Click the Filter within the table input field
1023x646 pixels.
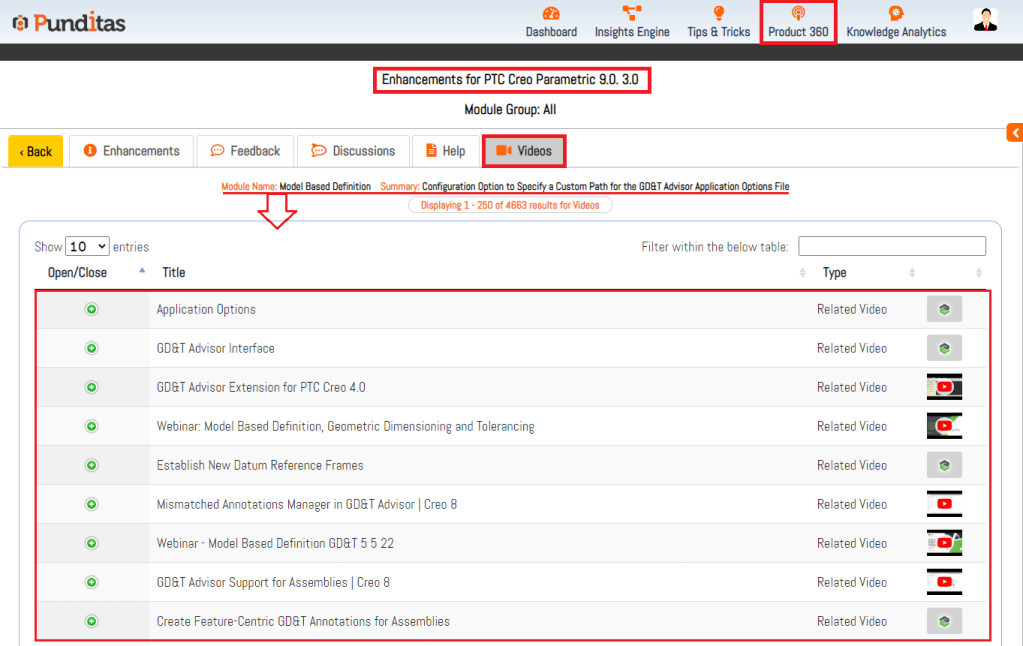pos(891,247)
